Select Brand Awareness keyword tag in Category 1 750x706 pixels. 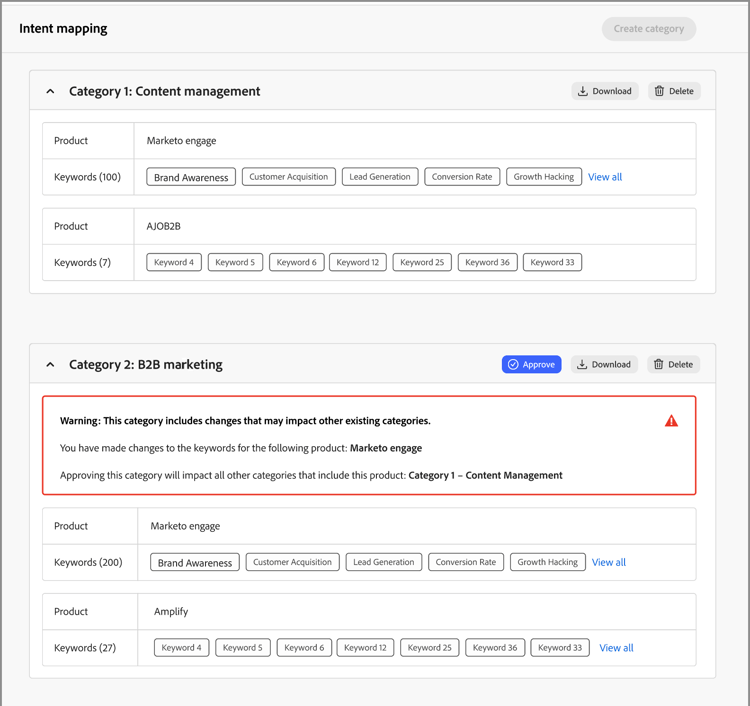click(x=191, y=177)
